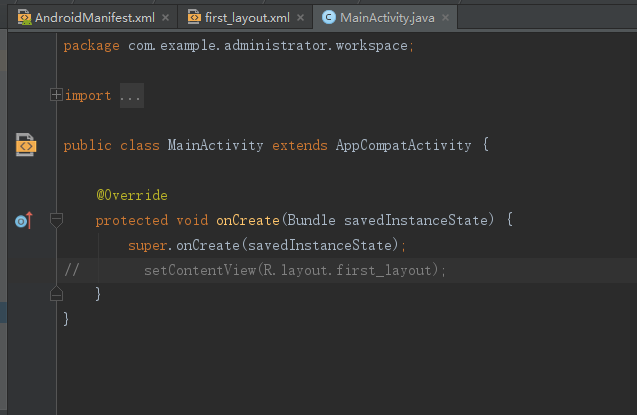Expand the folded import ellipsis placeholder
637x415 pixels.
point(132,95)
